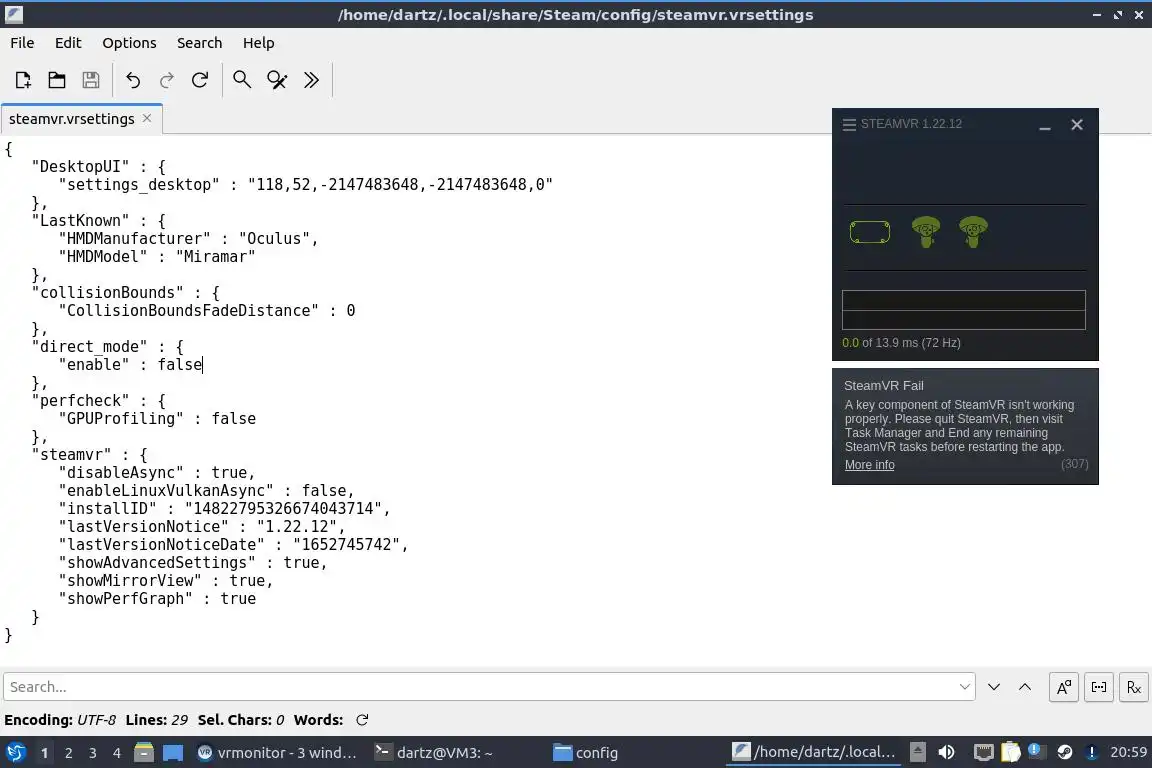Click the "HMDModel" : "Miramar" line
Viewport: 1152px width, 768px height.
click(156, 256)
